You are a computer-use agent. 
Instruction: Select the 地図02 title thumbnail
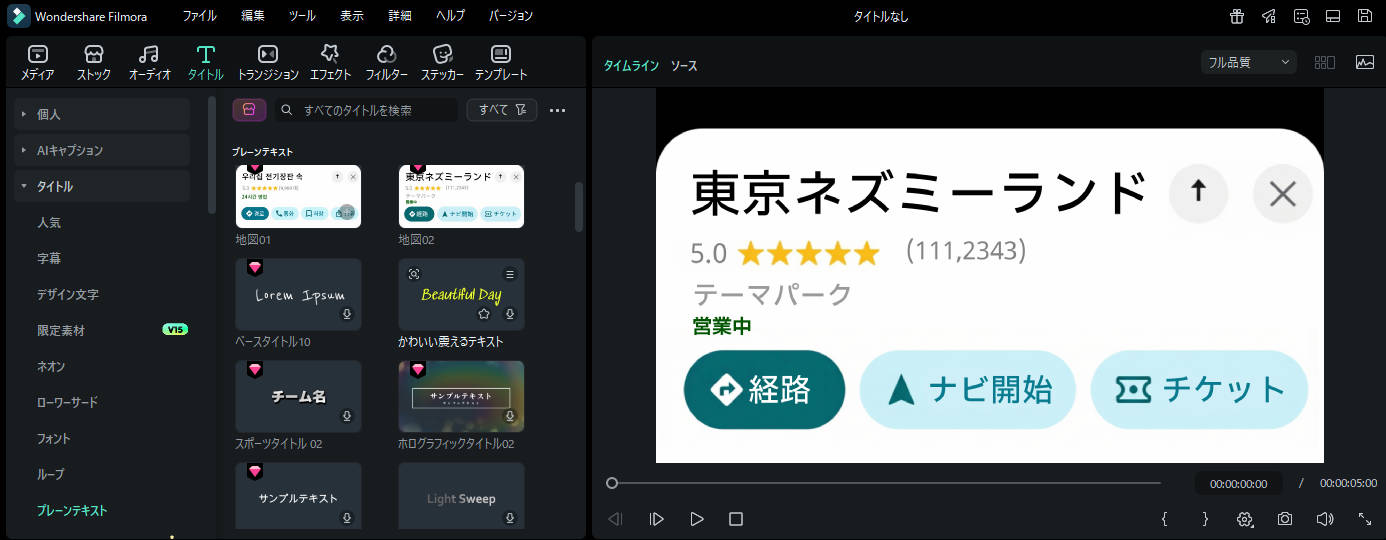tap(461, 197)
